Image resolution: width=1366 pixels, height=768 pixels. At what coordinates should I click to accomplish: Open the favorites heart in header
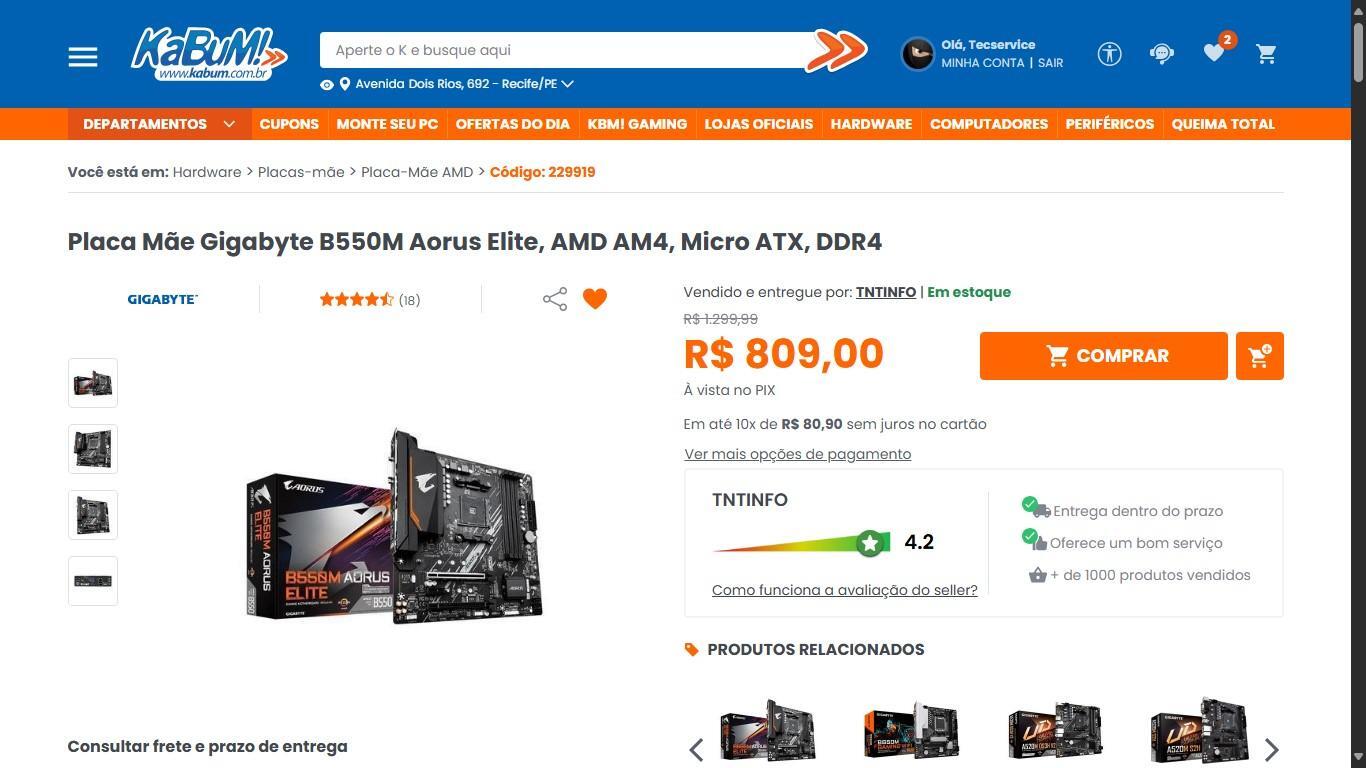point(1214,53)
